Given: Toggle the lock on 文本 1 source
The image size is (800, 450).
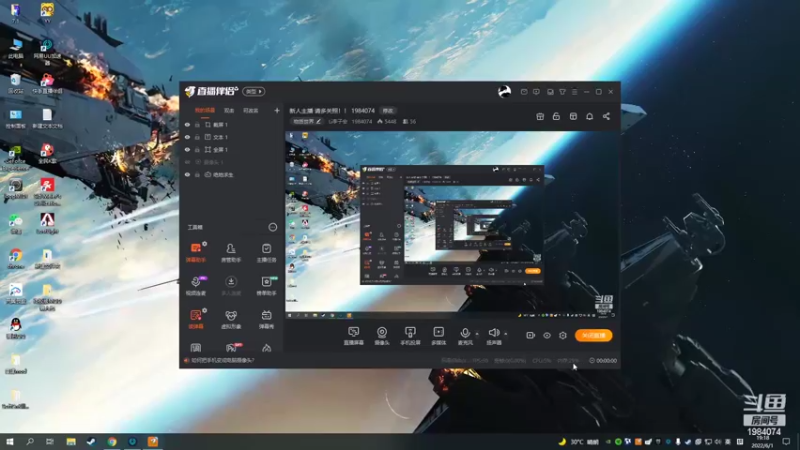Looking at the screenshot, I should [x=197, y=137].
